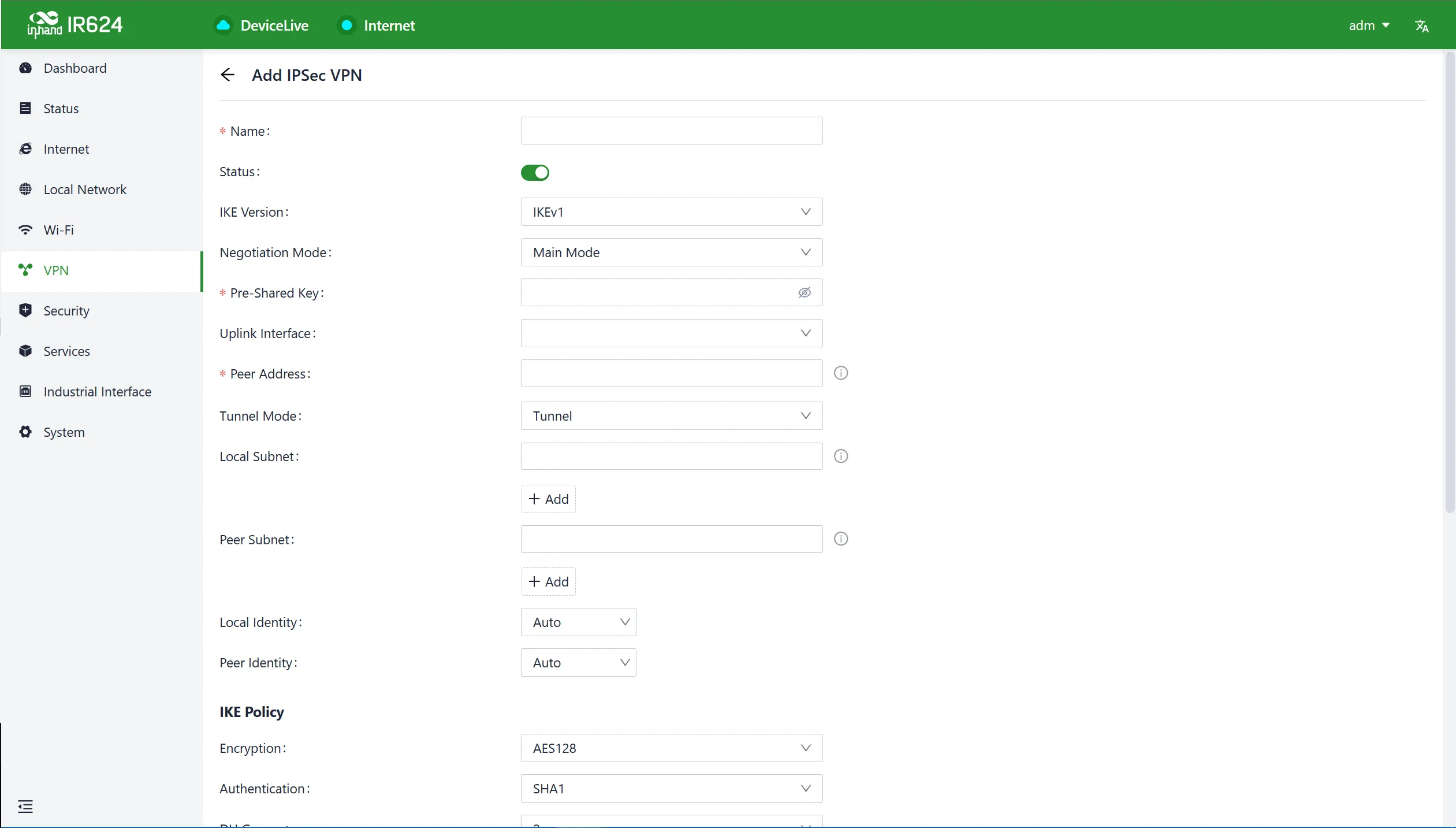Click the Status list icon
Viewport: 1456px width, 828px height.
(25, 109)
